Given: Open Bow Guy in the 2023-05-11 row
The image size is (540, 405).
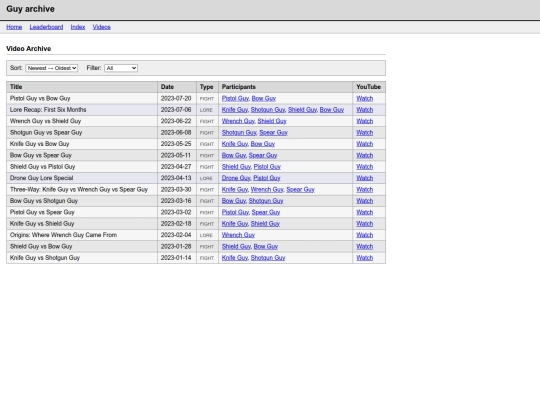Looking at the screenshot, I should coord(234,155).
